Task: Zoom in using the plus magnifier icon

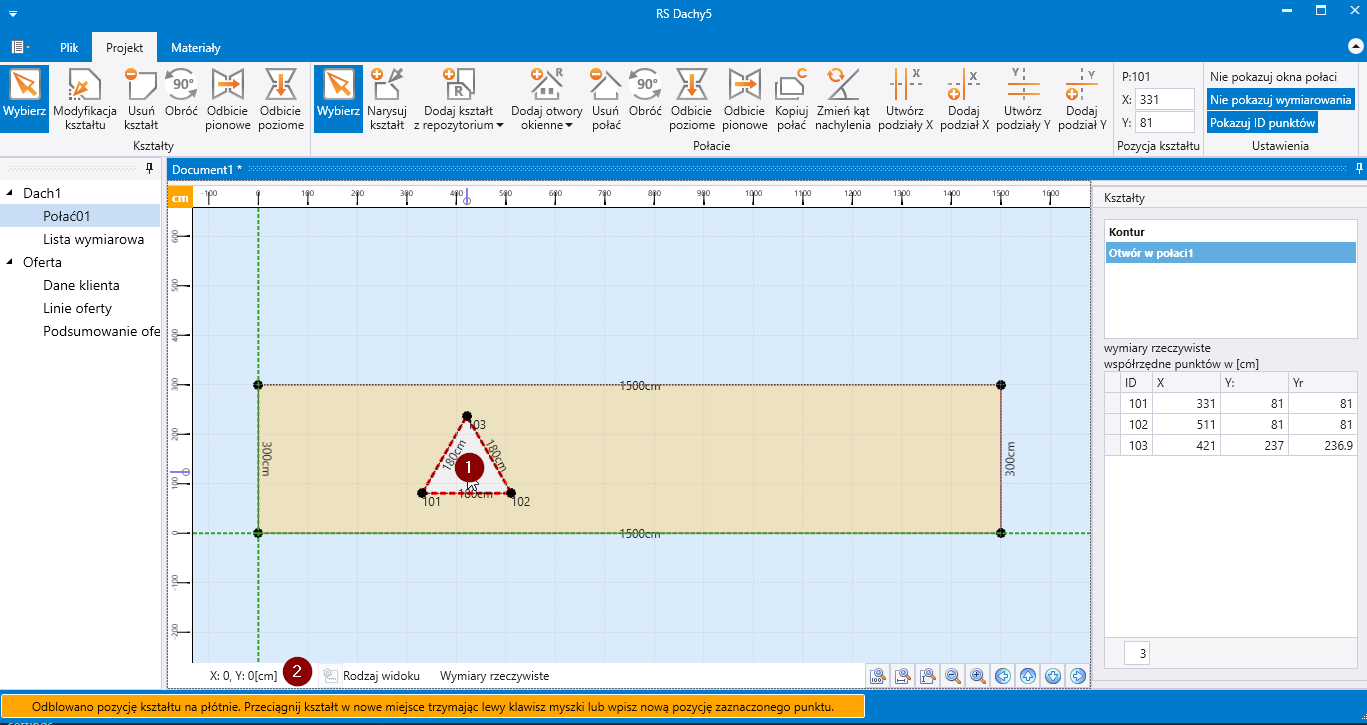Action: [x=977, y=676]
